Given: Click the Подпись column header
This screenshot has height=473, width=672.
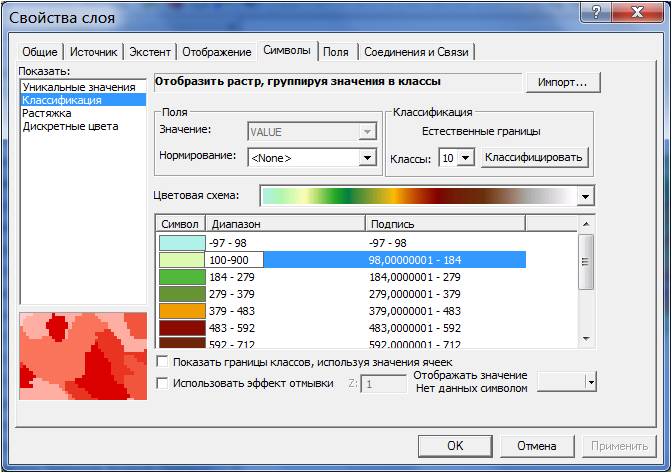Looking at the screenshot, I should point(445,224).
